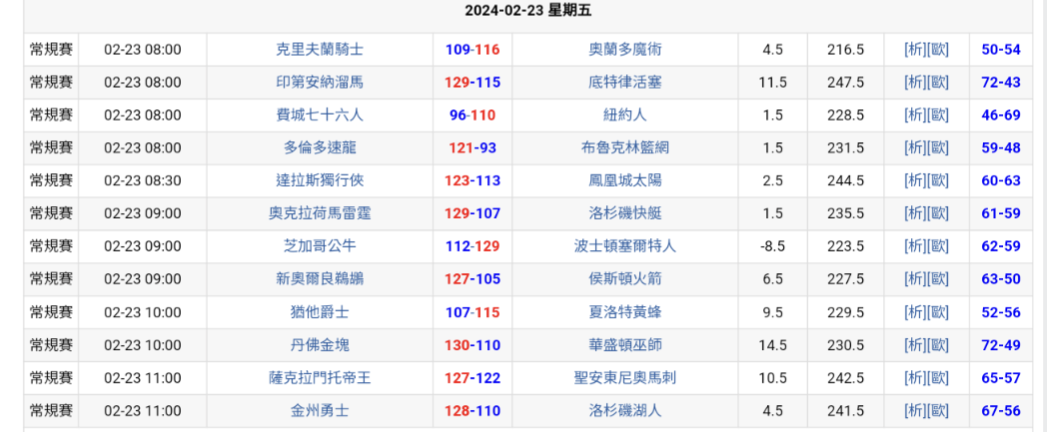The width and height of the screenshot is (1047, 432).
Task: Open team 新奧爾良鵜鶘
Action: 319,278
